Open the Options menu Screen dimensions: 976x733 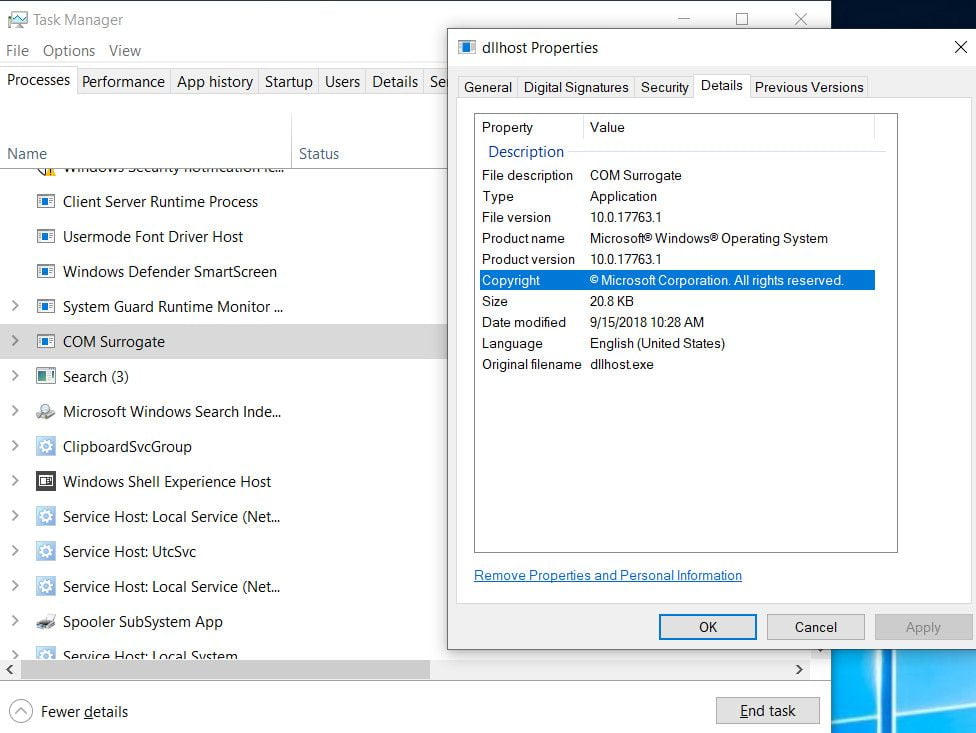(x=68, y=50)
